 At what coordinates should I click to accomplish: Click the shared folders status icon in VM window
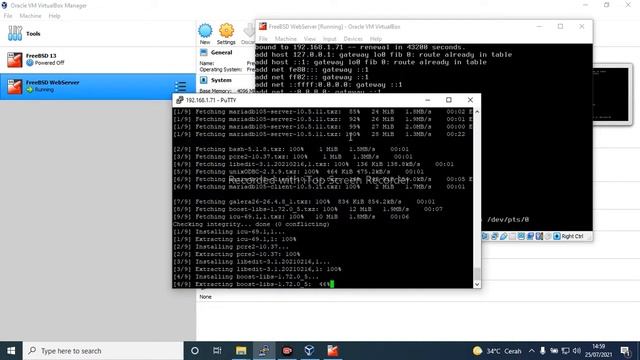pyautogui.click(x=512, y=236)
